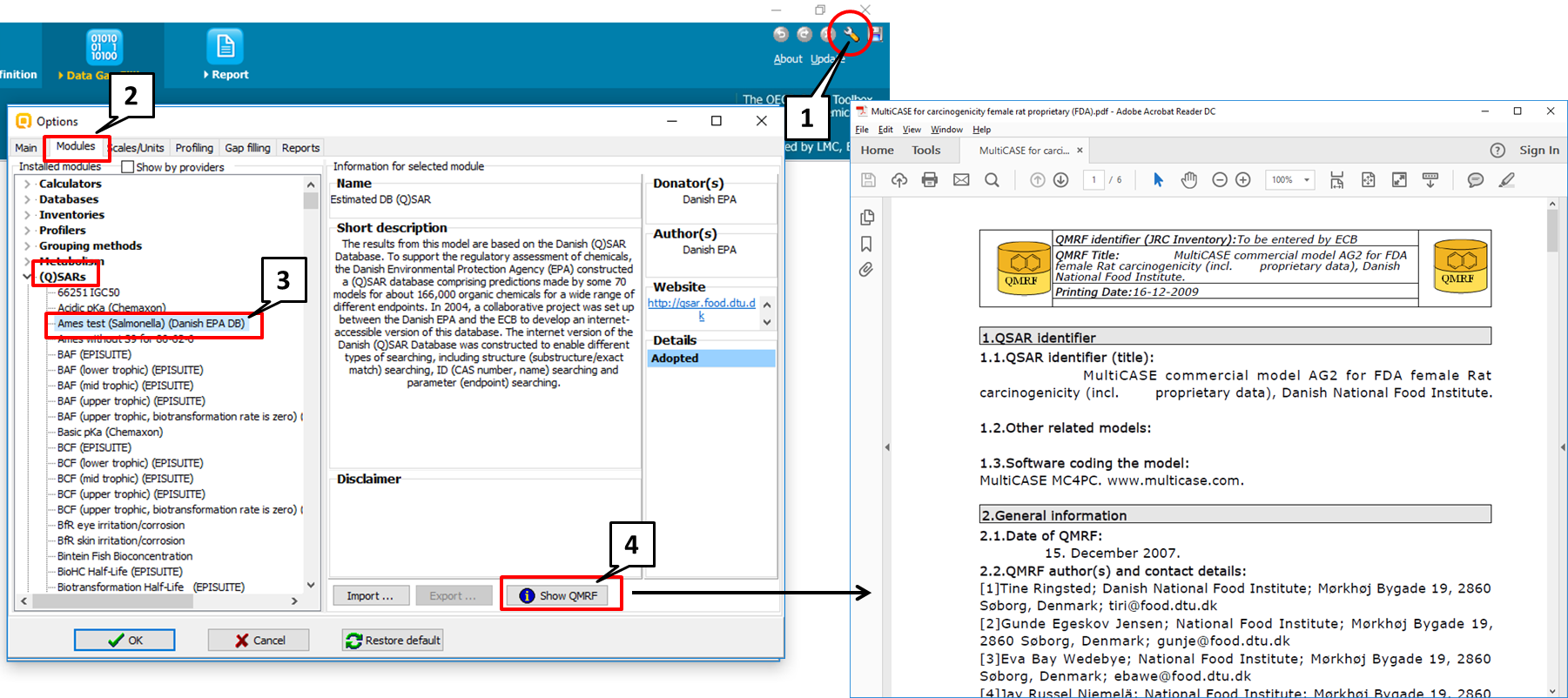Image resolution: width=1568 pixels, height=698 pixels.
Task: Click the Show QMRF button
Action: pos(559,595)
